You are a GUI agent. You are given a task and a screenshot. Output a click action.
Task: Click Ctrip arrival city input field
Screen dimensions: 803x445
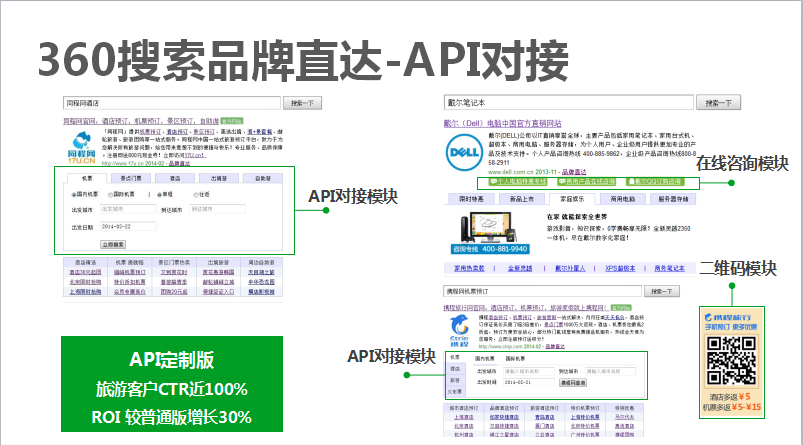tap(610, 371)
